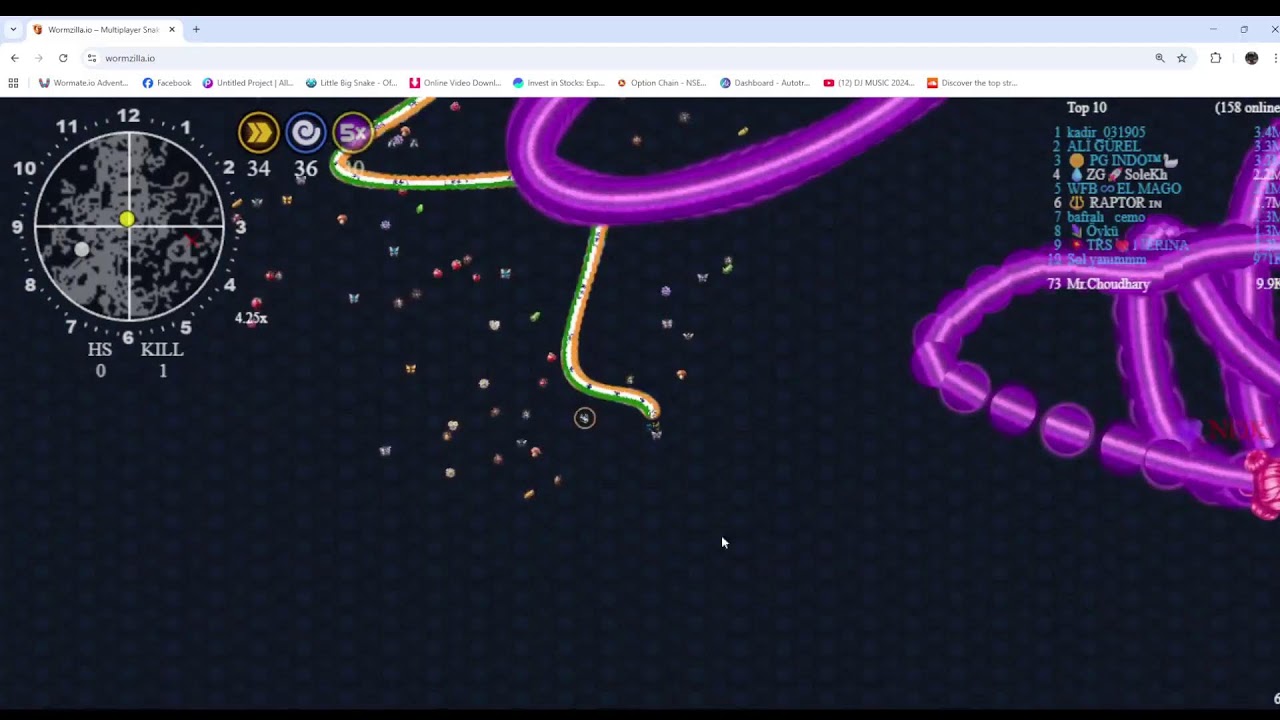Select the Wormzilla.io – Multiplayer Snake tab
1280x720 pixels.
pos(104,30)
